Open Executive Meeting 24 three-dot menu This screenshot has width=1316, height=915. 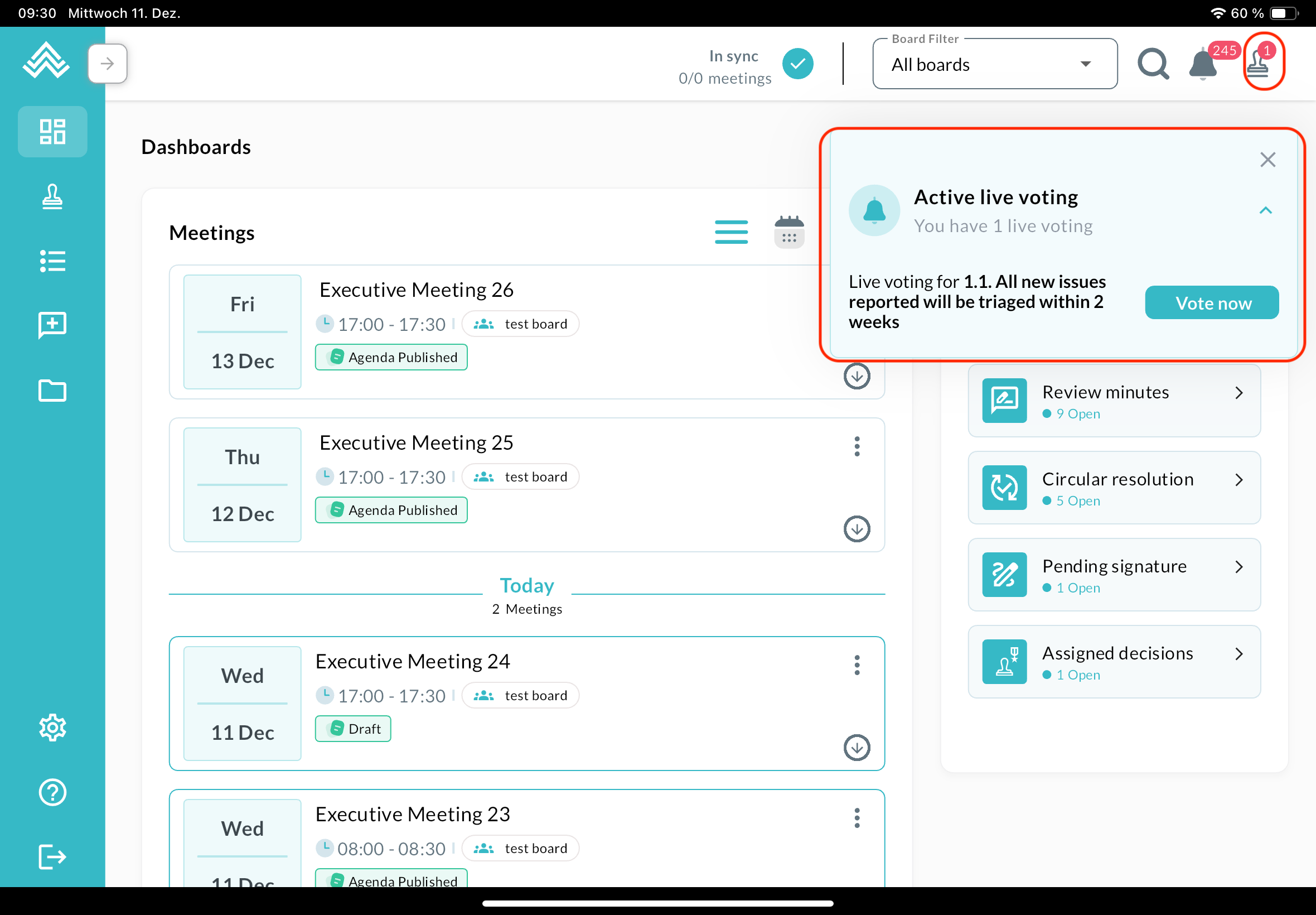(x=857, y=665)
